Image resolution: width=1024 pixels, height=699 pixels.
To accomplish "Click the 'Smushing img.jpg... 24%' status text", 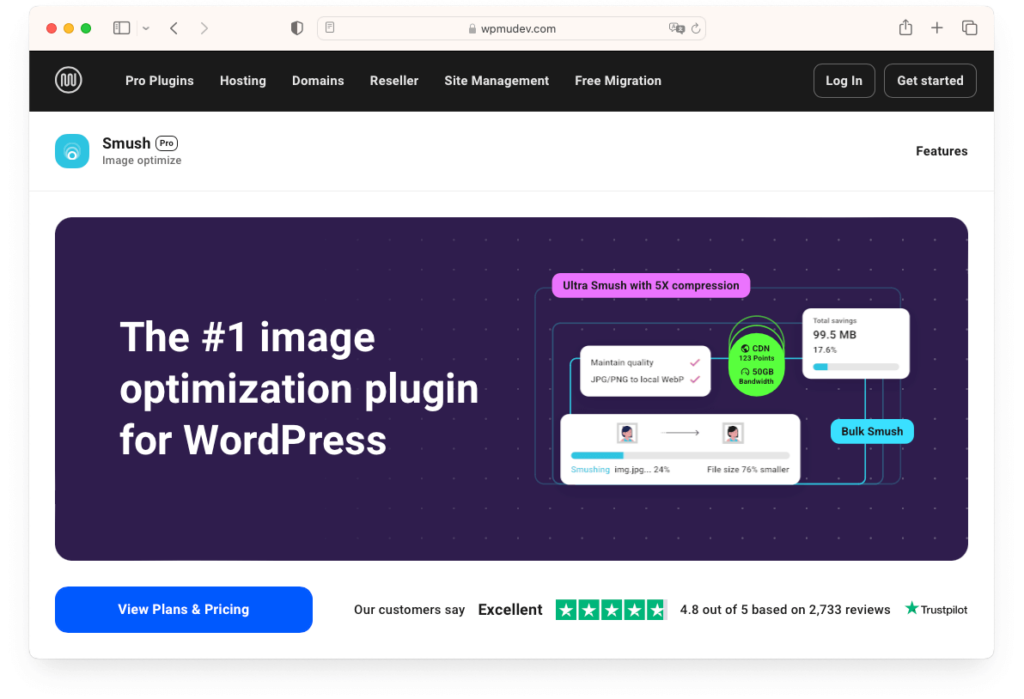I will pyautogui.click(x=620, y=470).
